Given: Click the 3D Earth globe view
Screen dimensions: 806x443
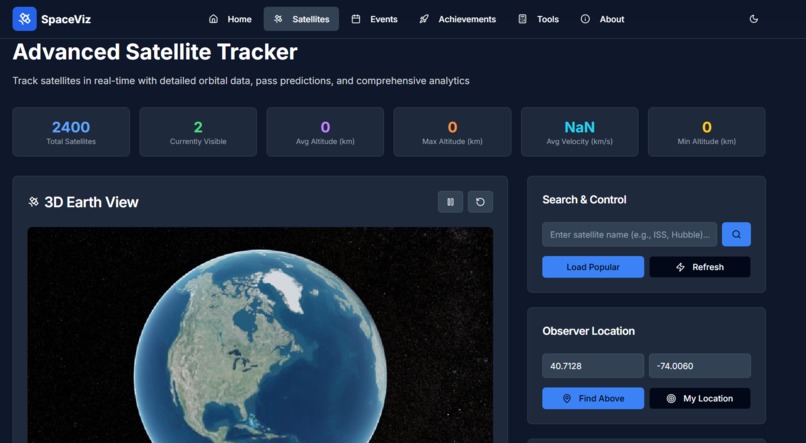Looking at the screenshot, I should pyautogui.click(x=260, y=335).
